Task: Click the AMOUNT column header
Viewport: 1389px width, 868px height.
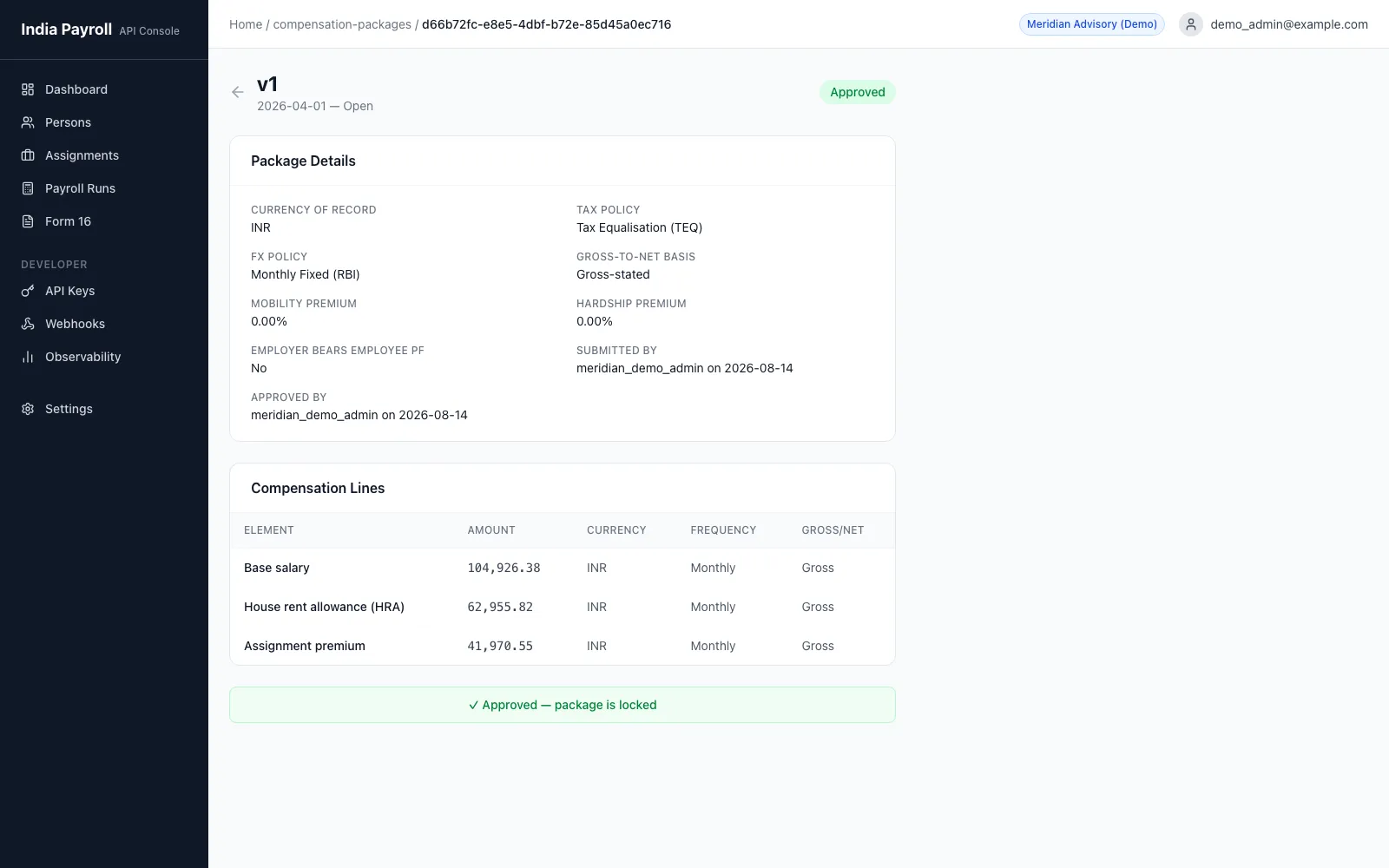Action: [x=491, y=530]
